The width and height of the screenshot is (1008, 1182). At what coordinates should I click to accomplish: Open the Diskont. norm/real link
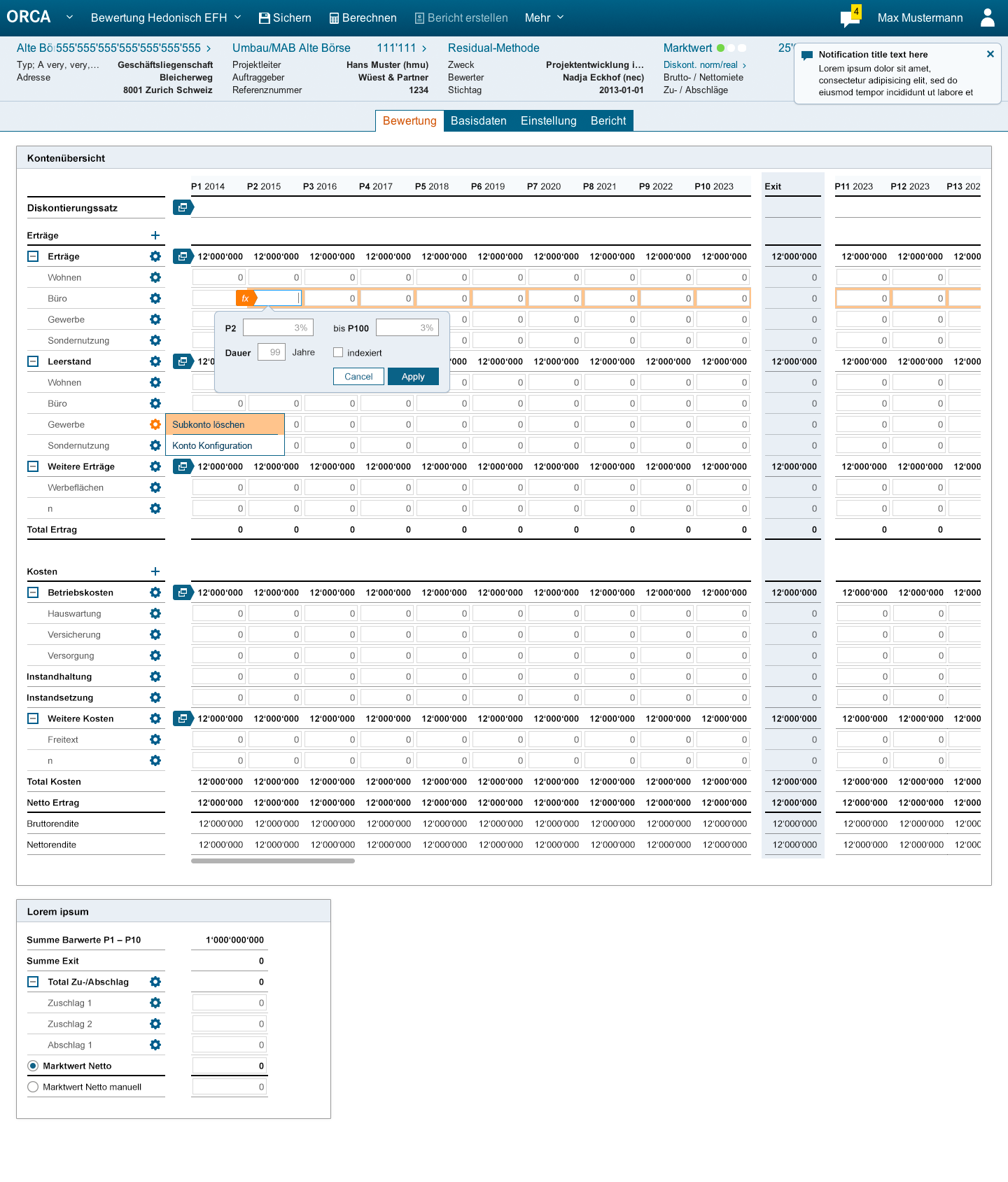(x=705, y=64)
